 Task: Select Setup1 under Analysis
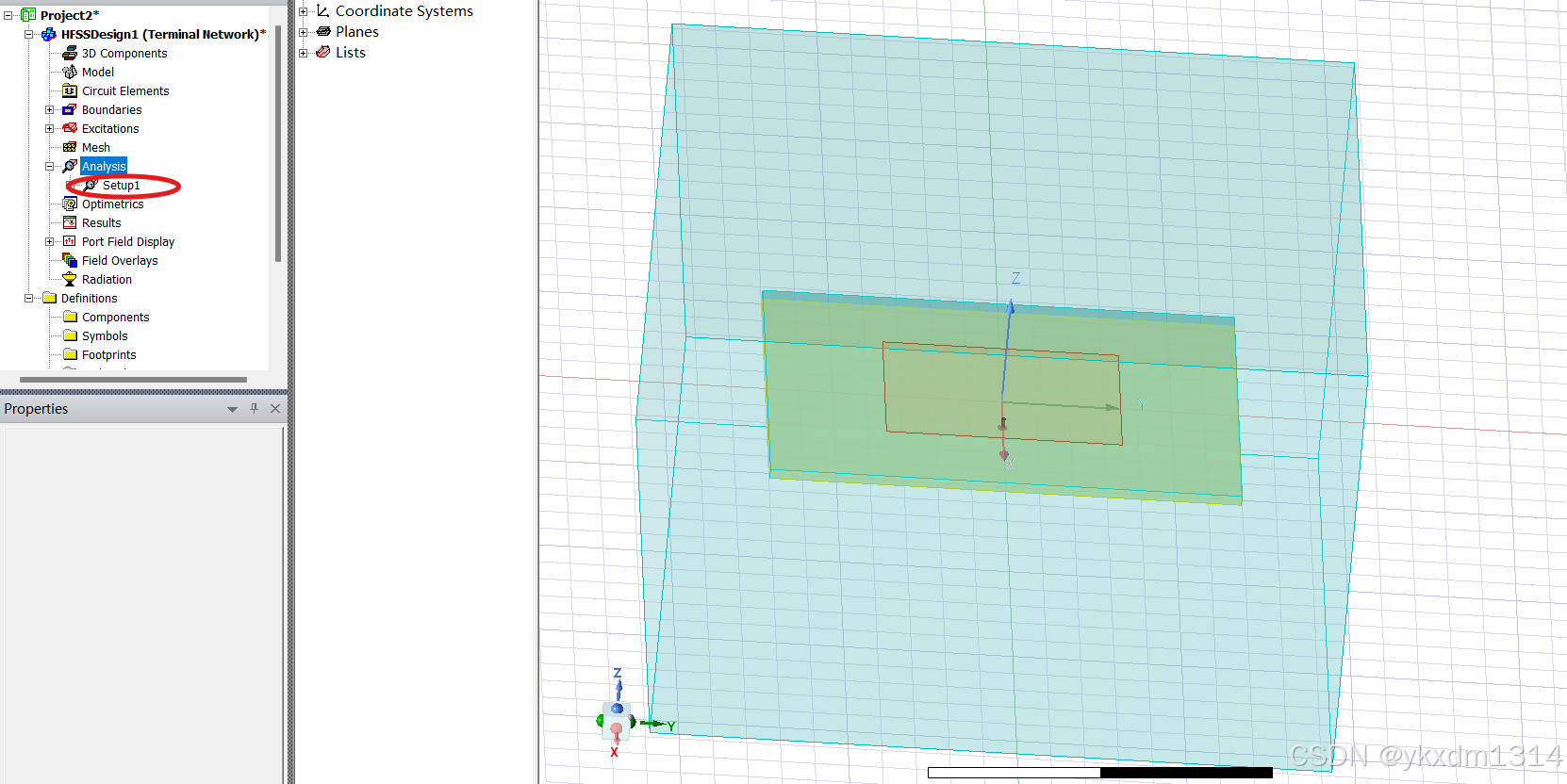point(121,185)
